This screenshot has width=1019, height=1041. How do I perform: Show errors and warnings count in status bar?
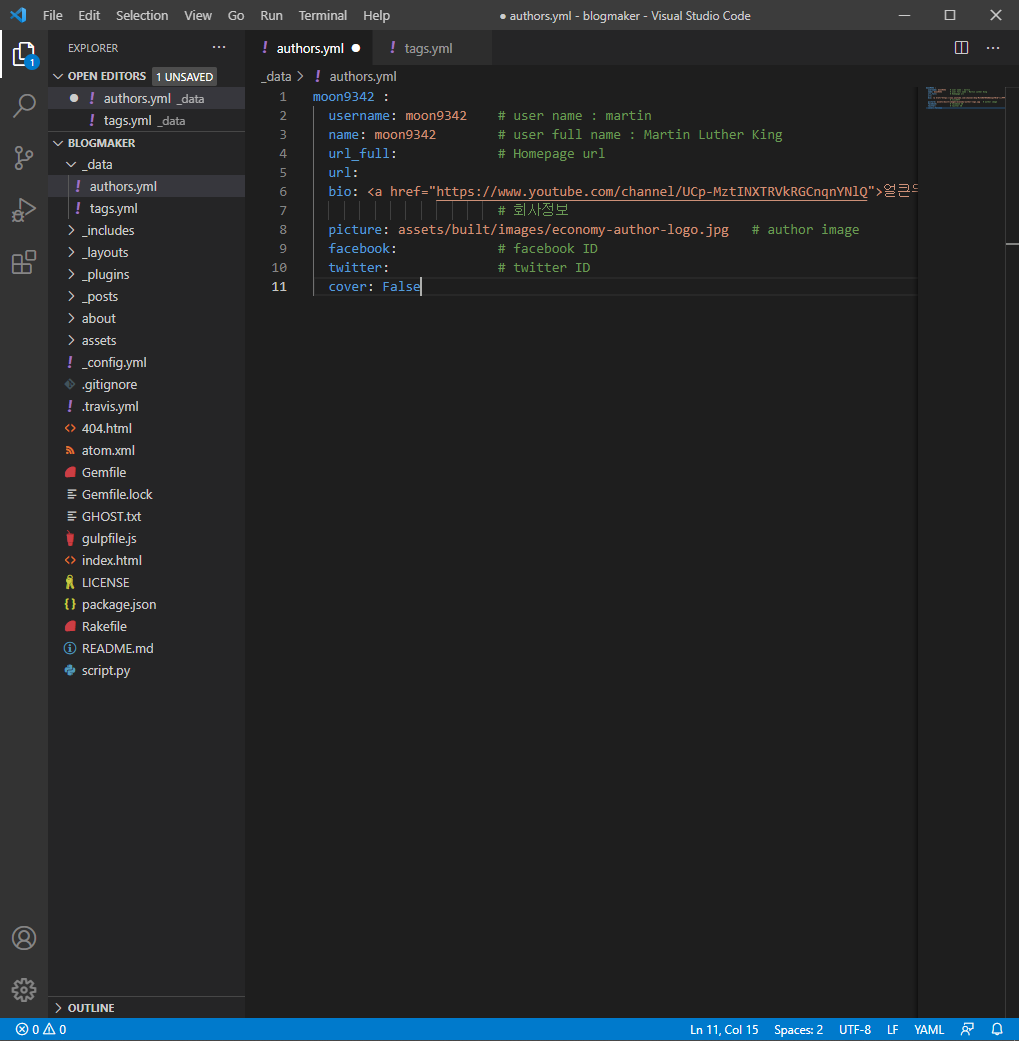41,1029
